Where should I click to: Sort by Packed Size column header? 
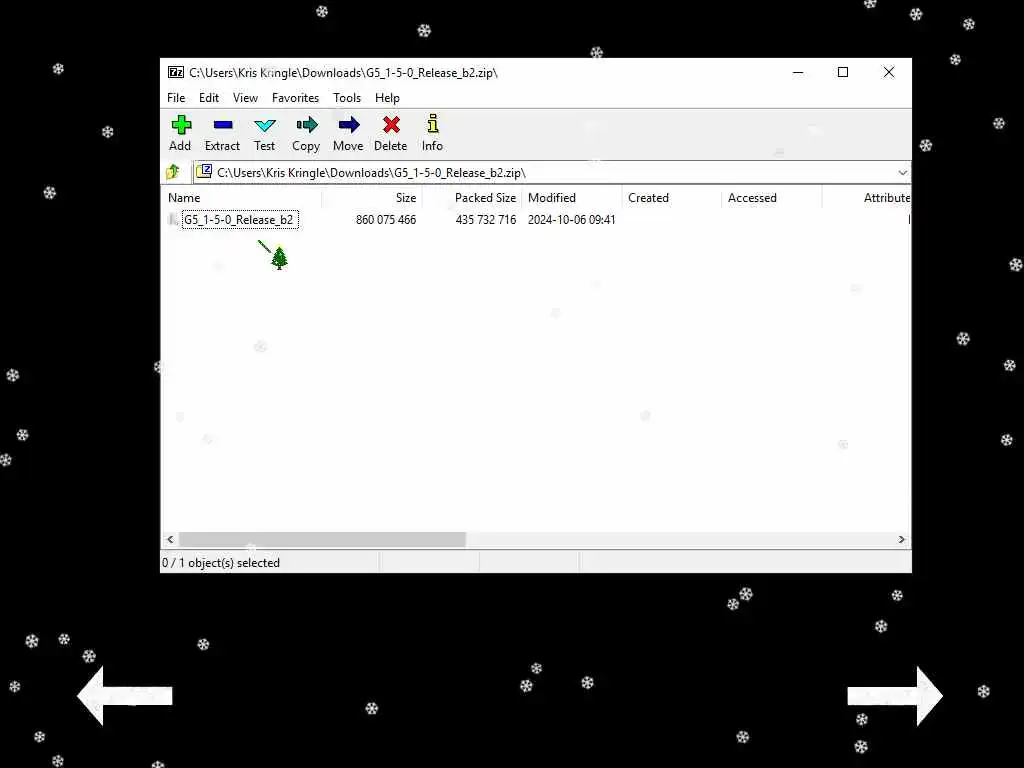coord(472,198)
